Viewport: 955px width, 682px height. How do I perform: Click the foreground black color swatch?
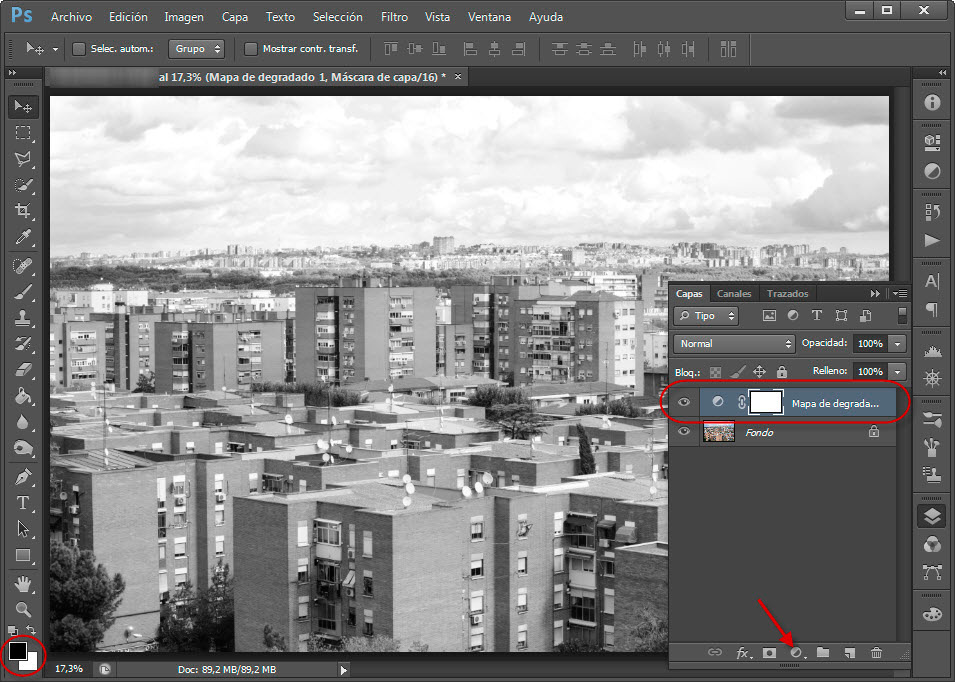point(16,651)
